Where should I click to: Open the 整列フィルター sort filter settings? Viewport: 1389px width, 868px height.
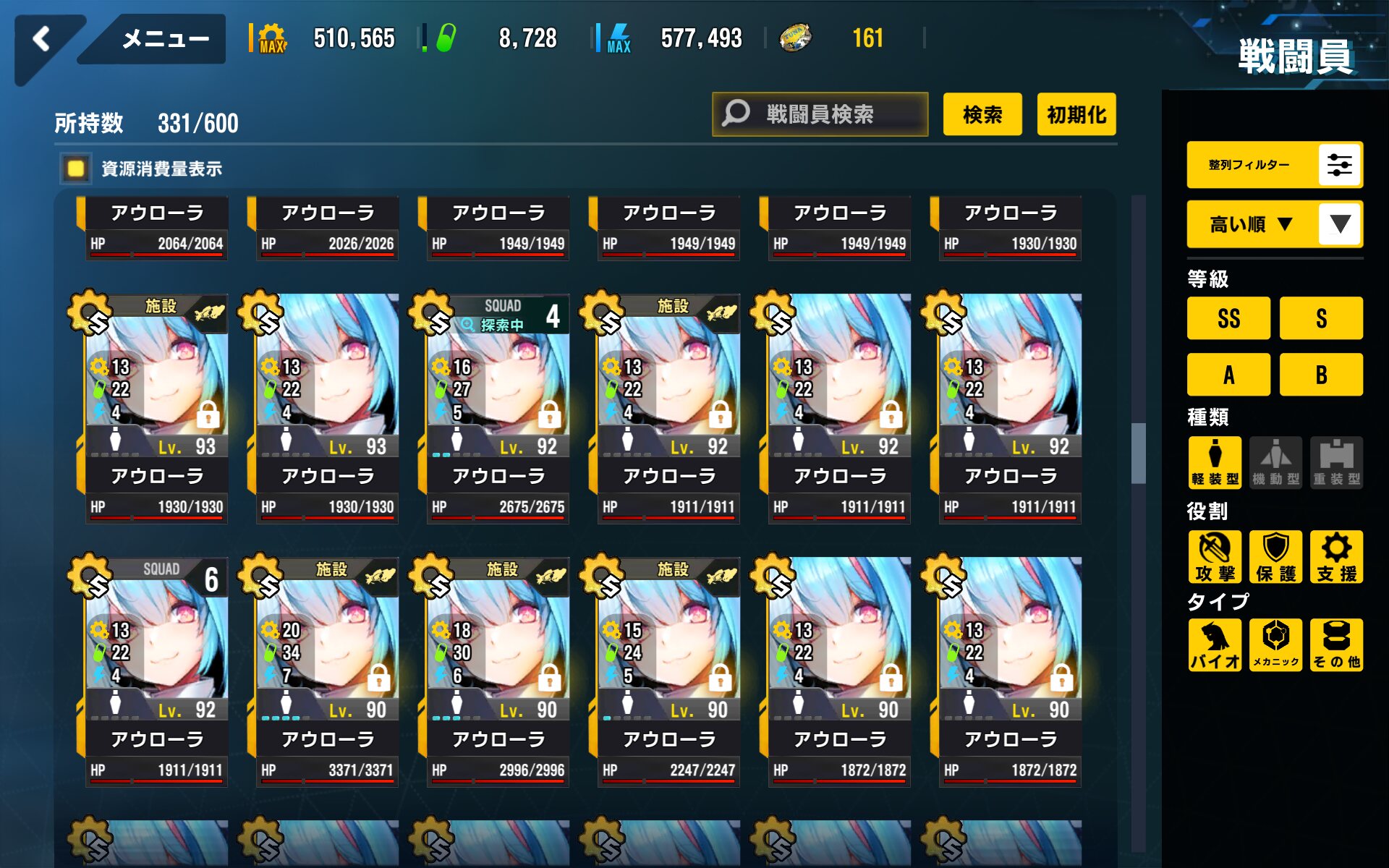pyautogui.click(x=1275, y=165)
